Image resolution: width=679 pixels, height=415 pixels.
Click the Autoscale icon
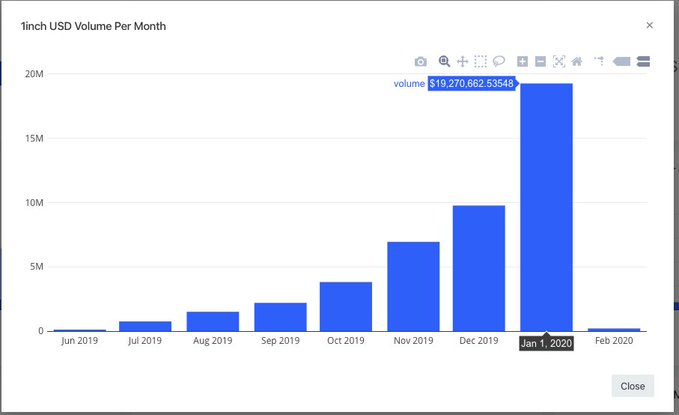pos(558,62)
